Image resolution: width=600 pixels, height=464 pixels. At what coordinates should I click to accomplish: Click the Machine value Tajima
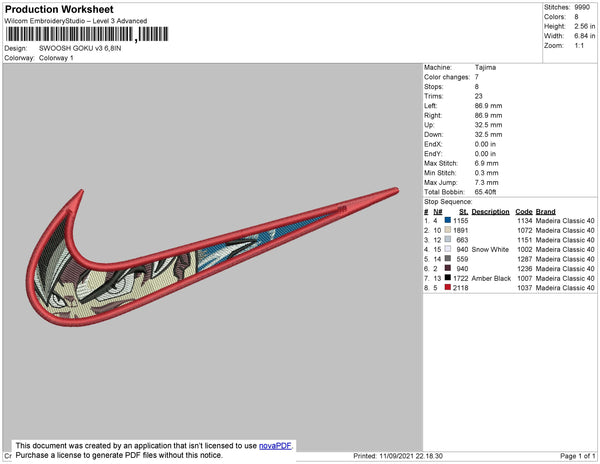click(x=485, y=67)
